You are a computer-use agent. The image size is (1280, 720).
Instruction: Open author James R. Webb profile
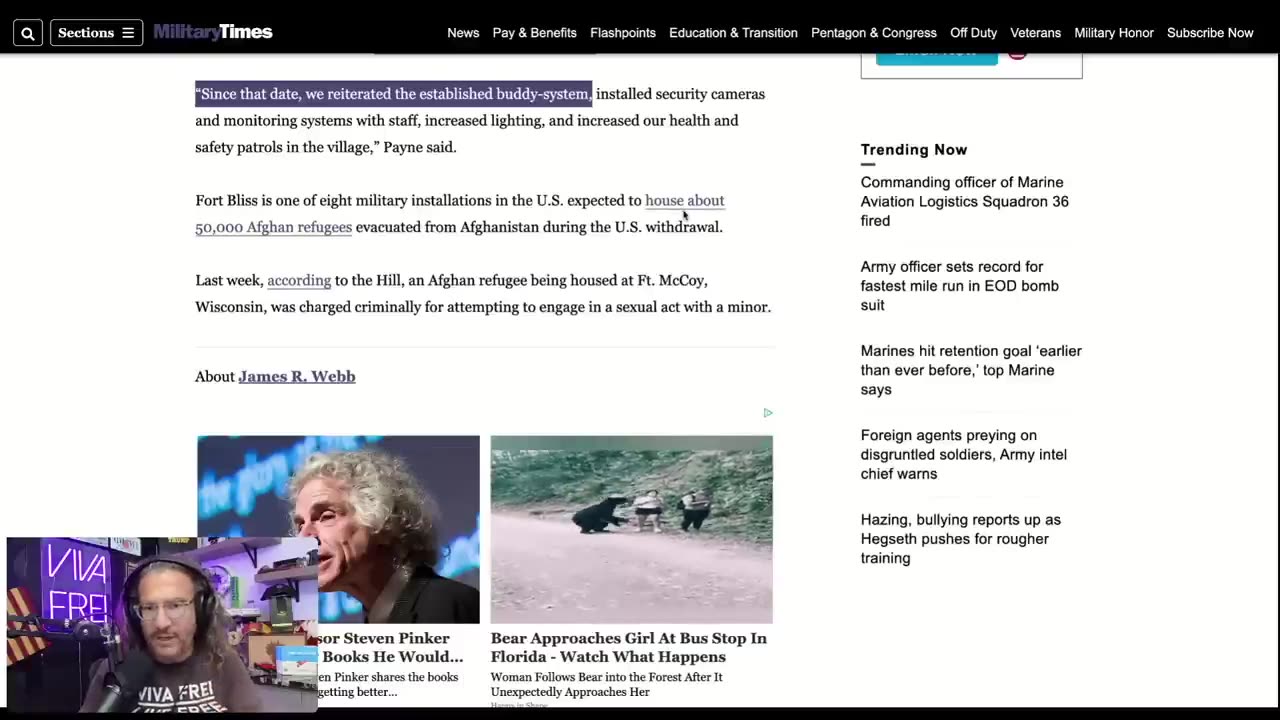(x=297, y=376)
